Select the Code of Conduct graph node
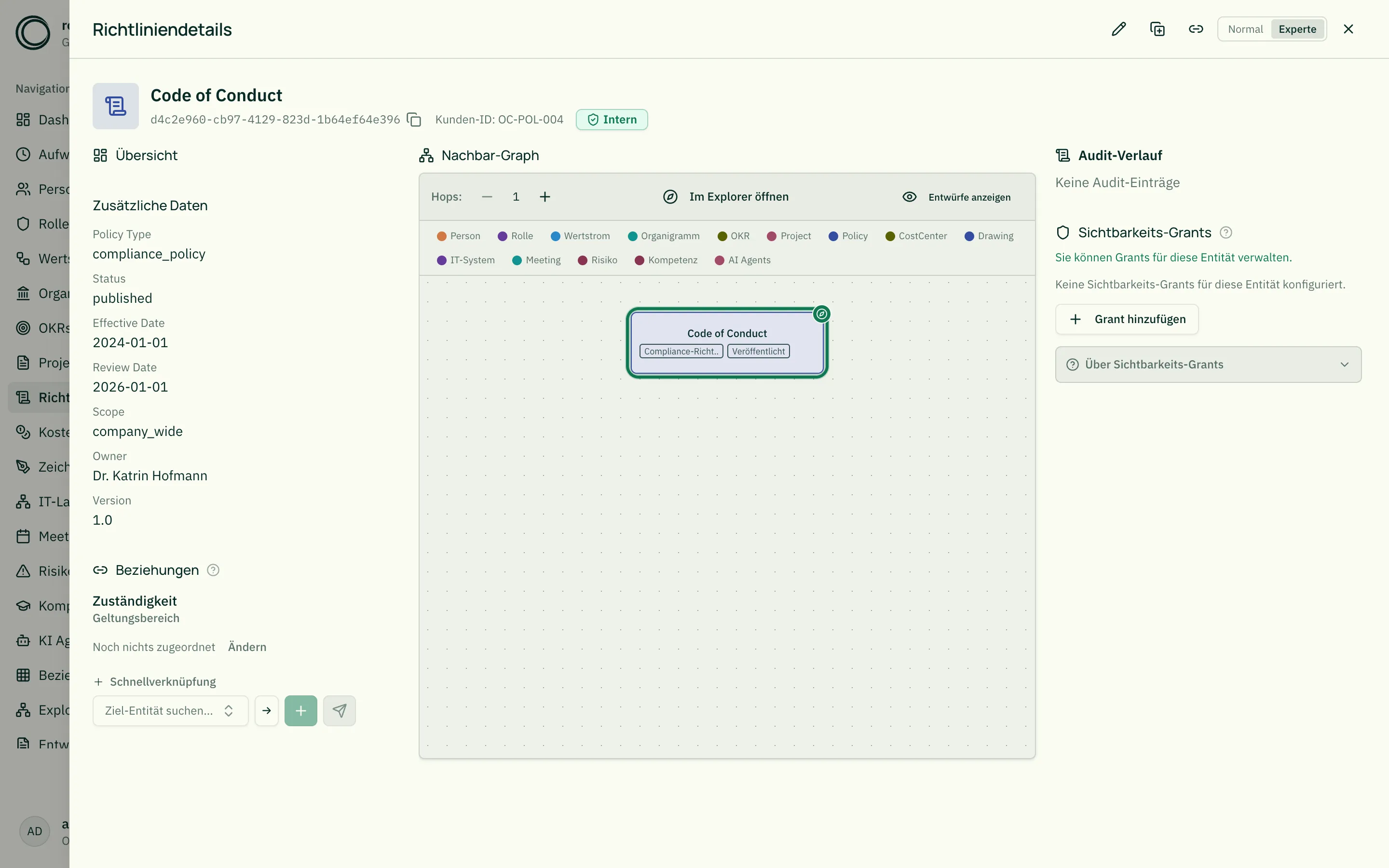This screenshot has width=1389, height=868. [727, 343]
